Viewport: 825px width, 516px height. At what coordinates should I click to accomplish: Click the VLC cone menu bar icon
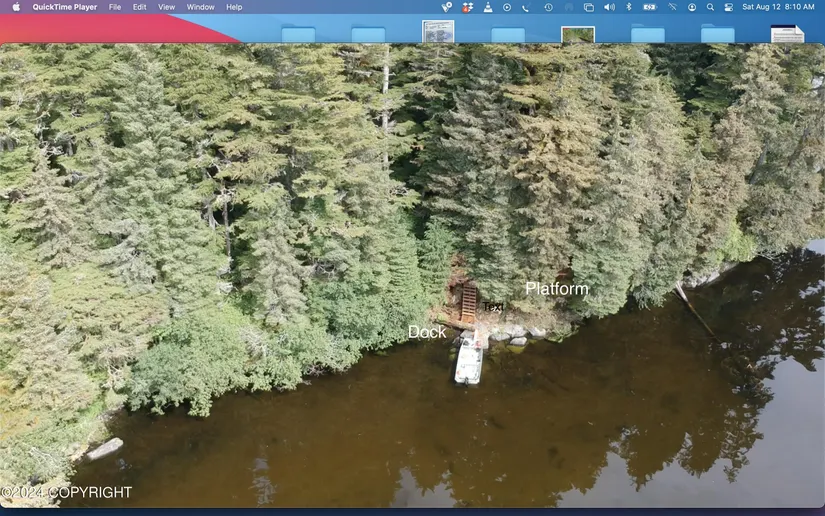point(487,7)
